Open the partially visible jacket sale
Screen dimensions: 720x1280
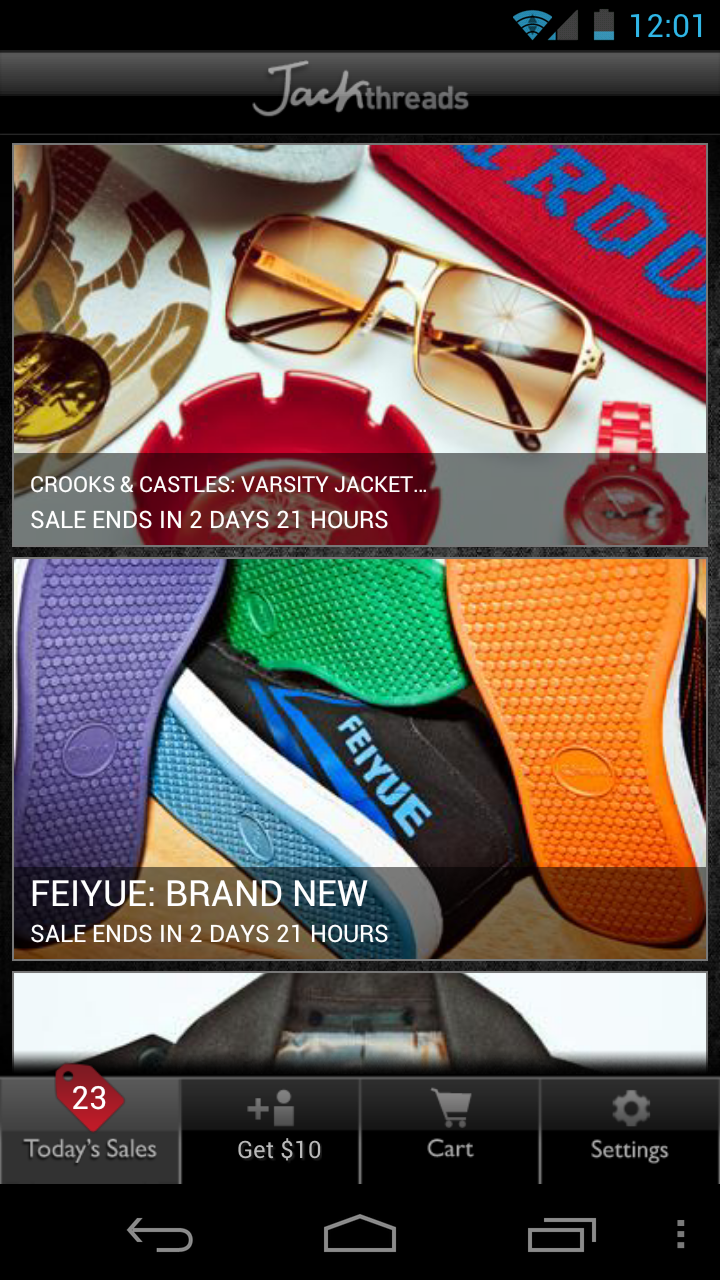[x=360, y=1024]
